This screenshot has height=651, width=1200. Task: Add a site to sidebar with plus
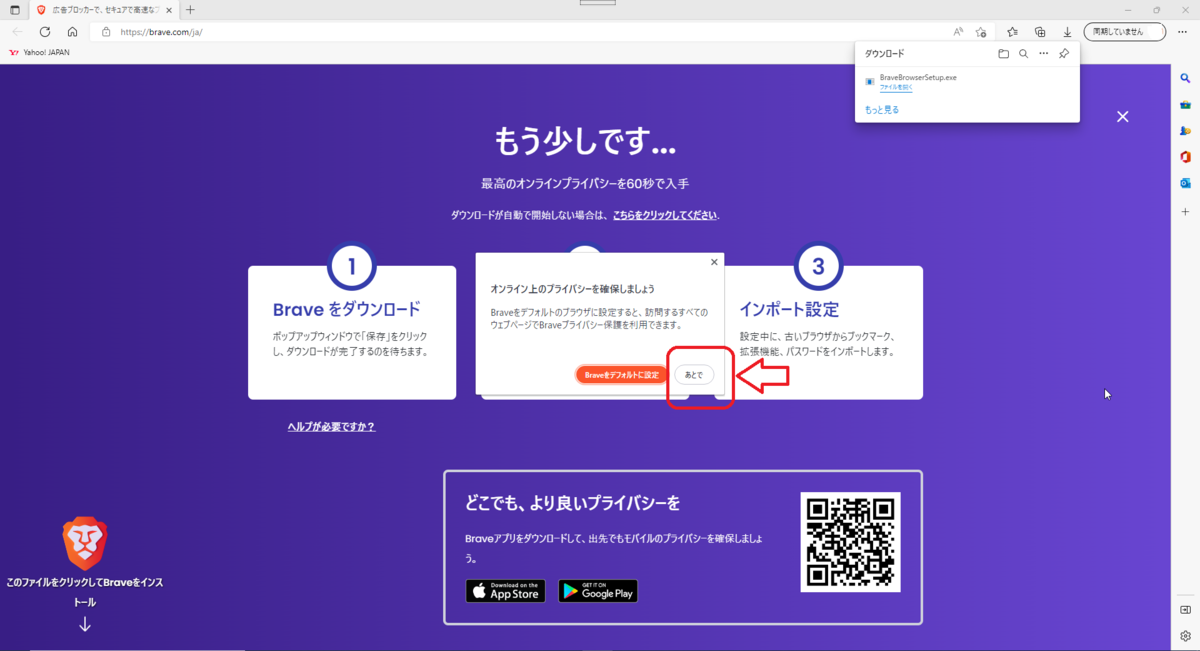click(1185, 212)
